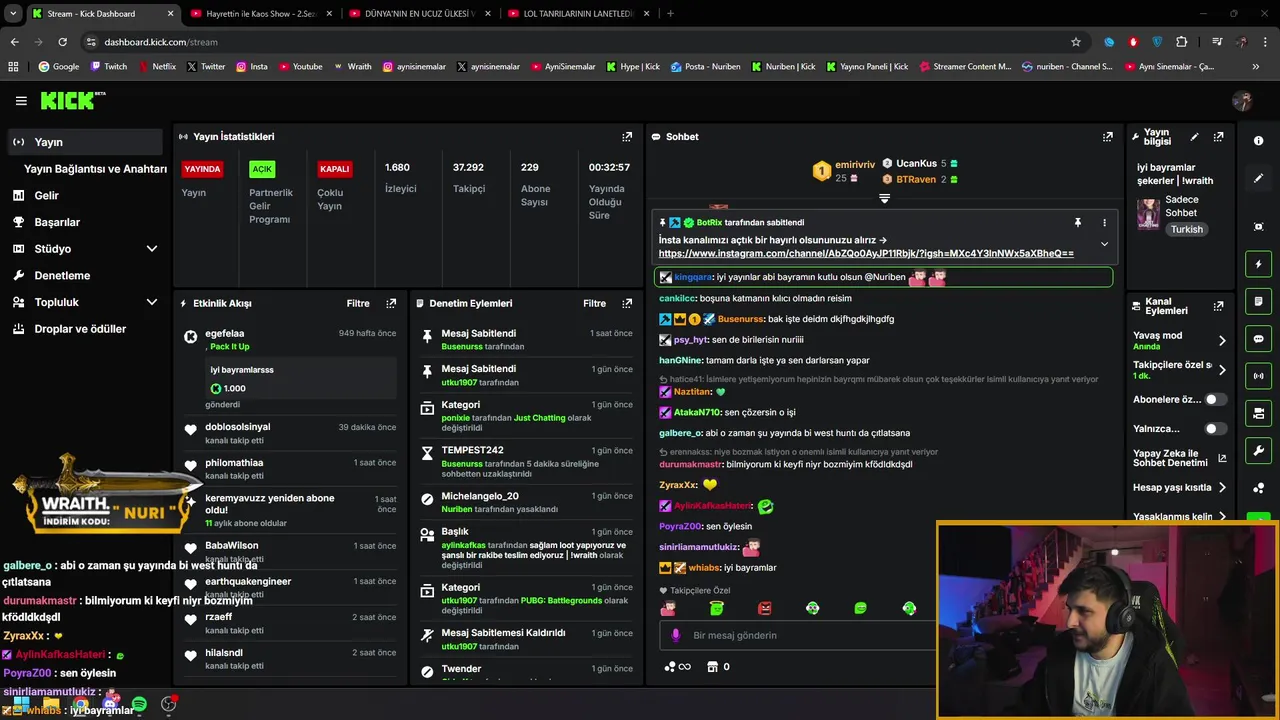Open the shop icon below chat input
Screen dimensions: 1280x720
coord(712,667)
